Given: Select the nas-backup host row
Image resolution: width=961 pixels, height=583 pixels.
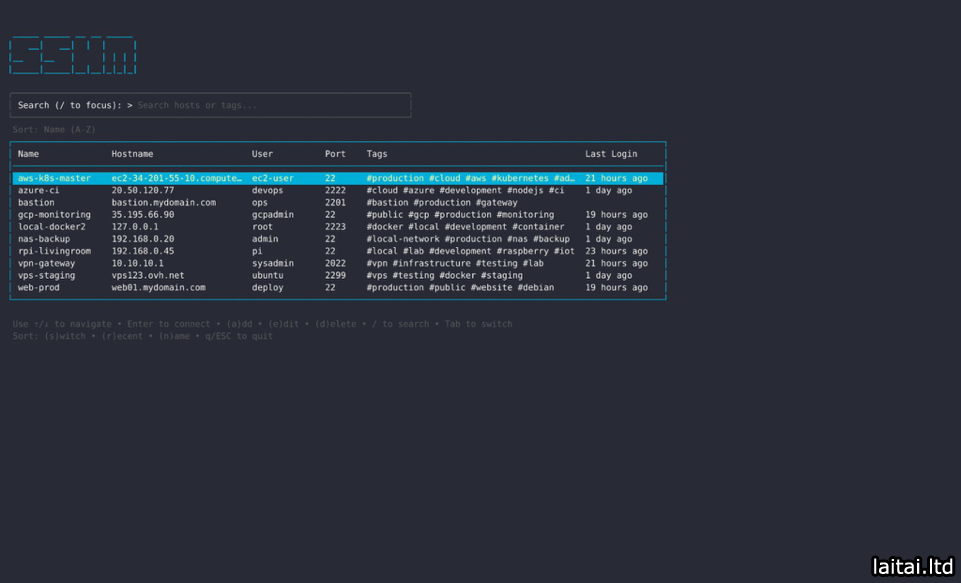Looking at the screenshot, I should [45, 239].
